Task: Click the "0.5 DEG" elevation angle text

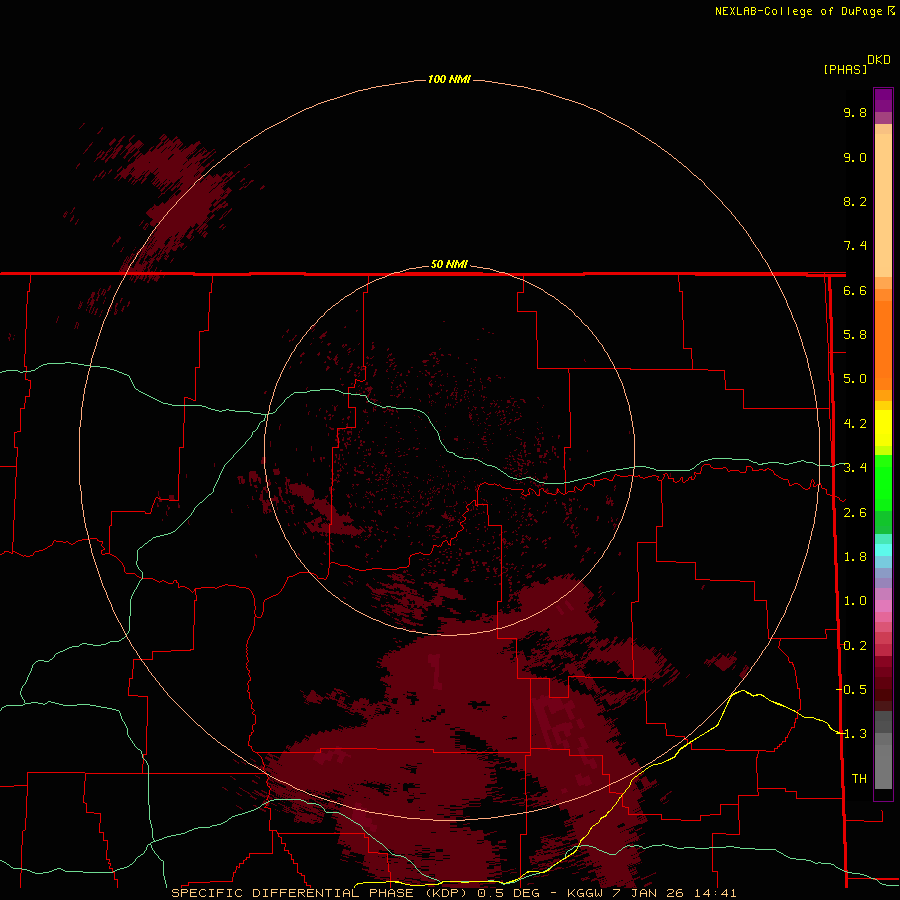Action: click(507, 893)
